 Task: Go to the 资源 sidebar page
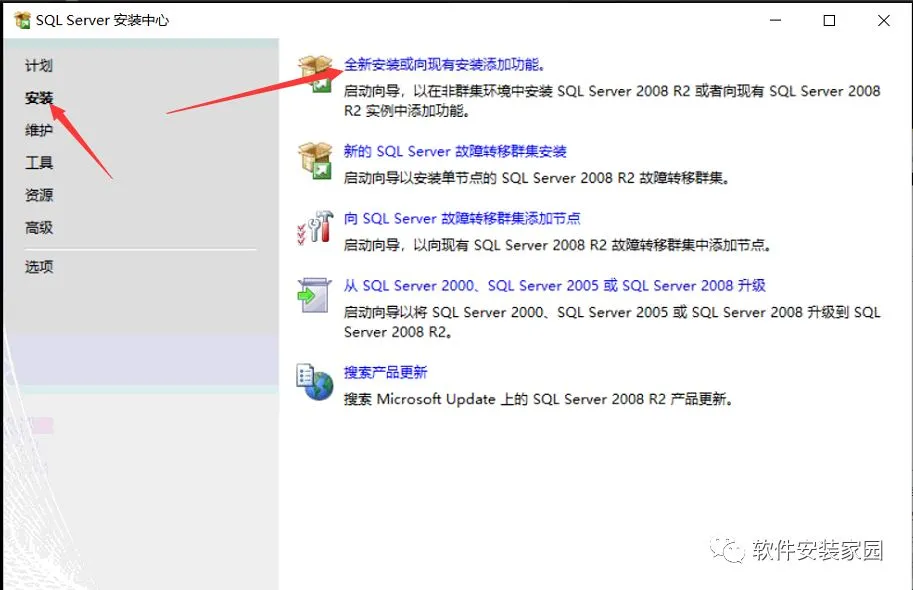(x=39, y=195)
